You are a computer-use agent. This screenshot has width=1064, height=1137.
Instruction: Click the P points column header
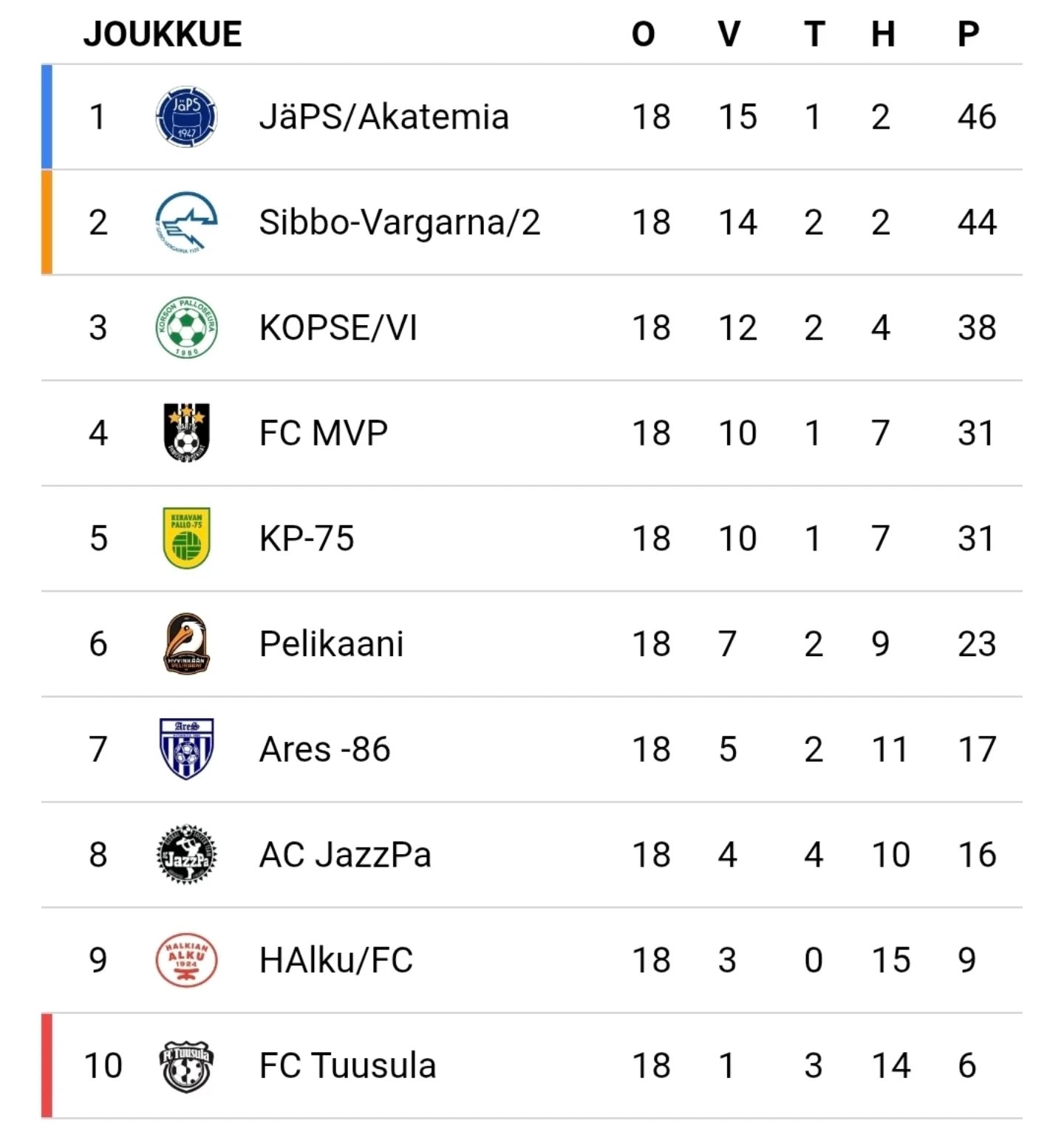pos(968,34)
